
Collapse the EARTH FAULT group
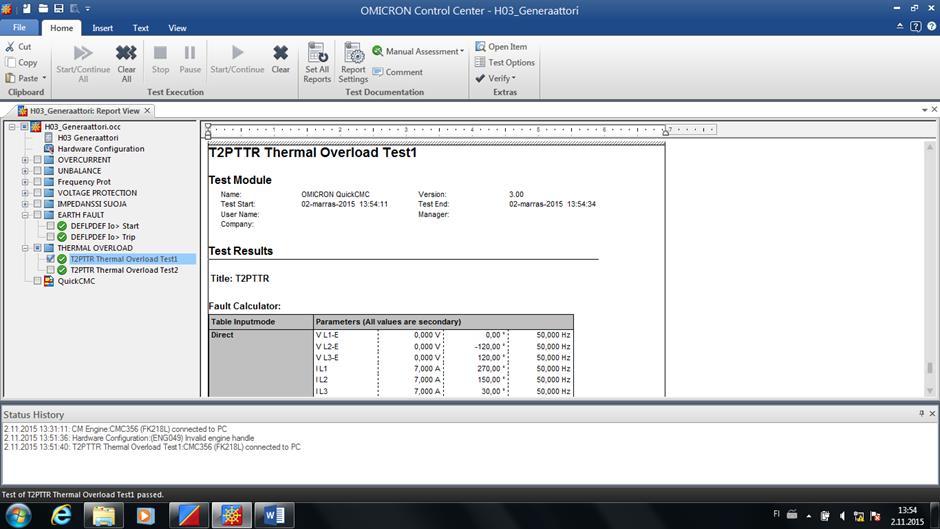point(25,215)
